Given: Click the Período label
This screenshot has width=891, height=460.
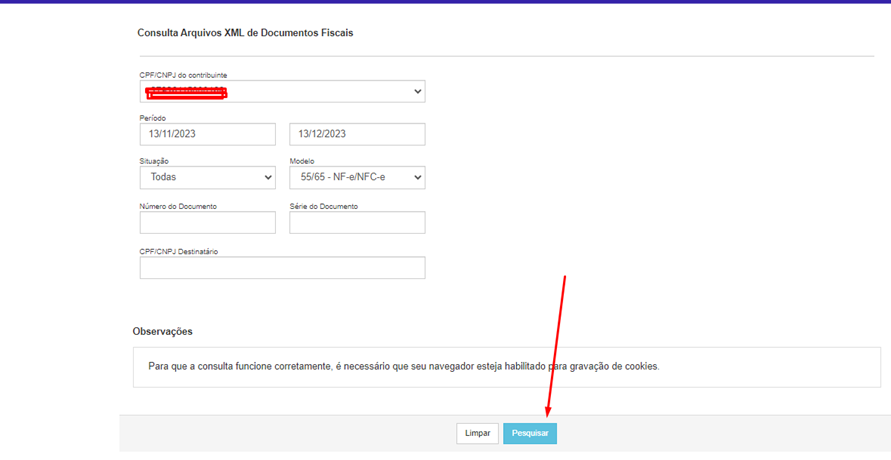Looking at the screenshot, I should point(153,118).
